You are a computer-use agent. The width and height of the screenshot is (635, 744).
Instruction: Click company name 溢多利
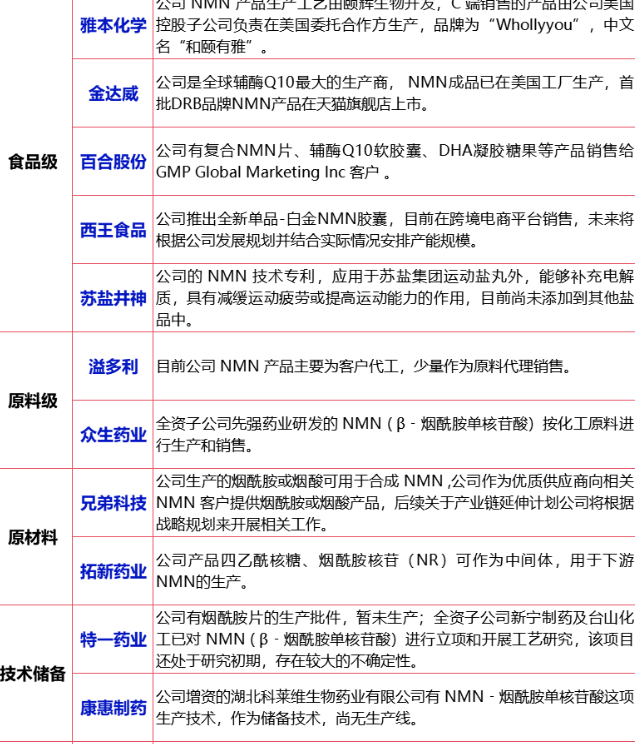[x=113, y=367]
